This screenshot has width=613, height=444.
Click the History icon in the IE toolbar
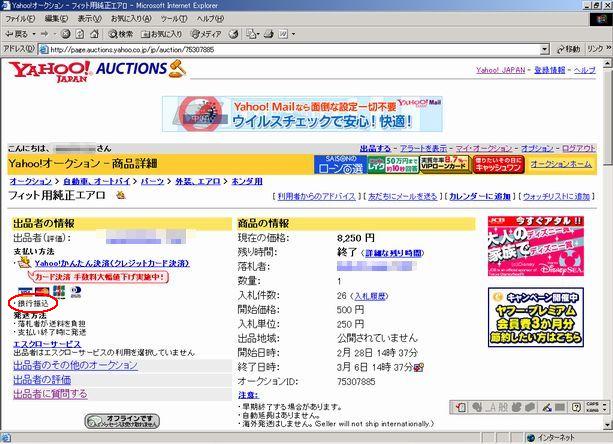(x=233, y=34)
